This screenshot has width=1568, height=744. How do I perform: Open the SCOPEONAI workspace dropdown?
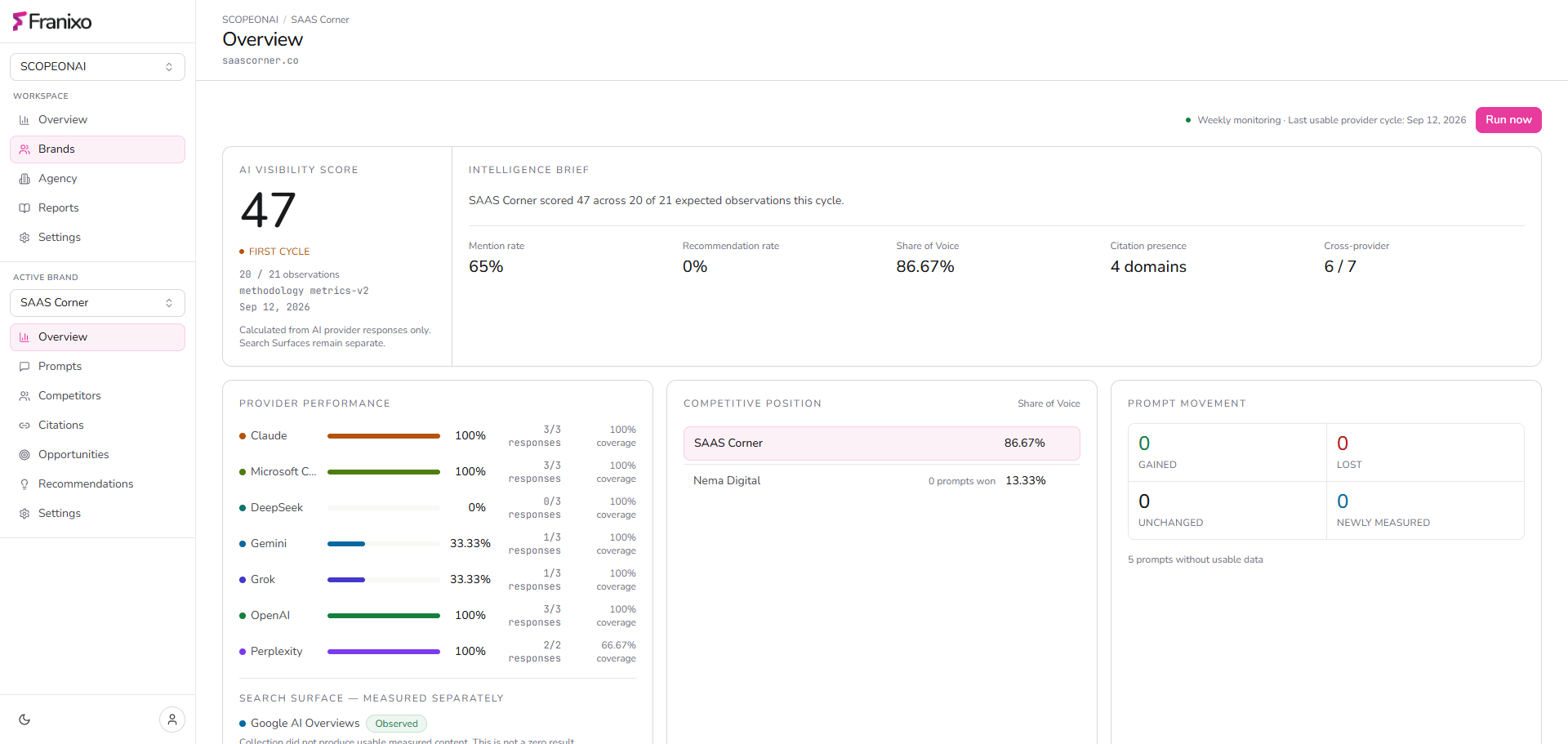tap(97, 67)
